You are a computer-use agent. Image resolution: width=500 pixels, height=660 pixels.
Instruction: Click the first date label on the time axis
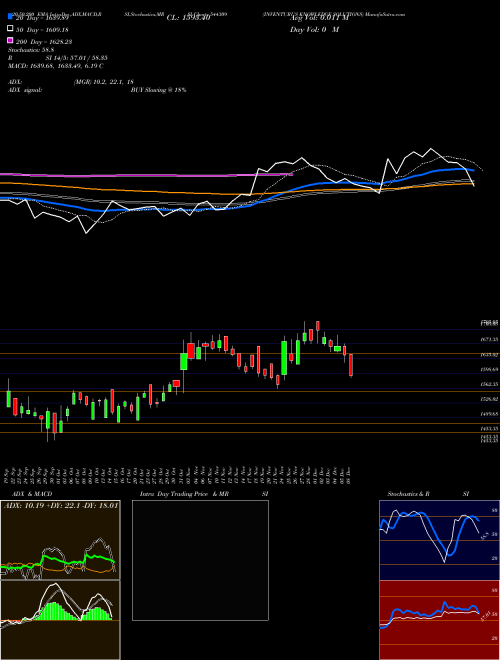point(8,475)
